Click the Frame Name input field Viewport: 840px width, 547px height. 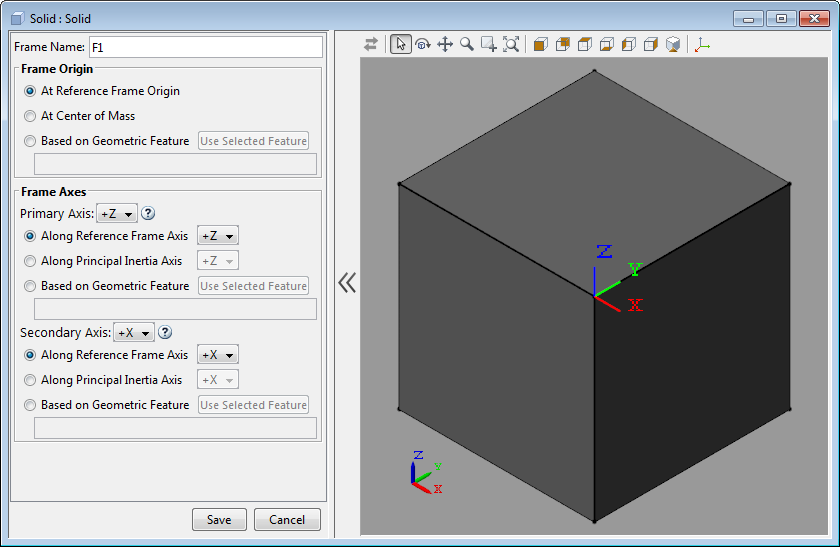[206, 47]
